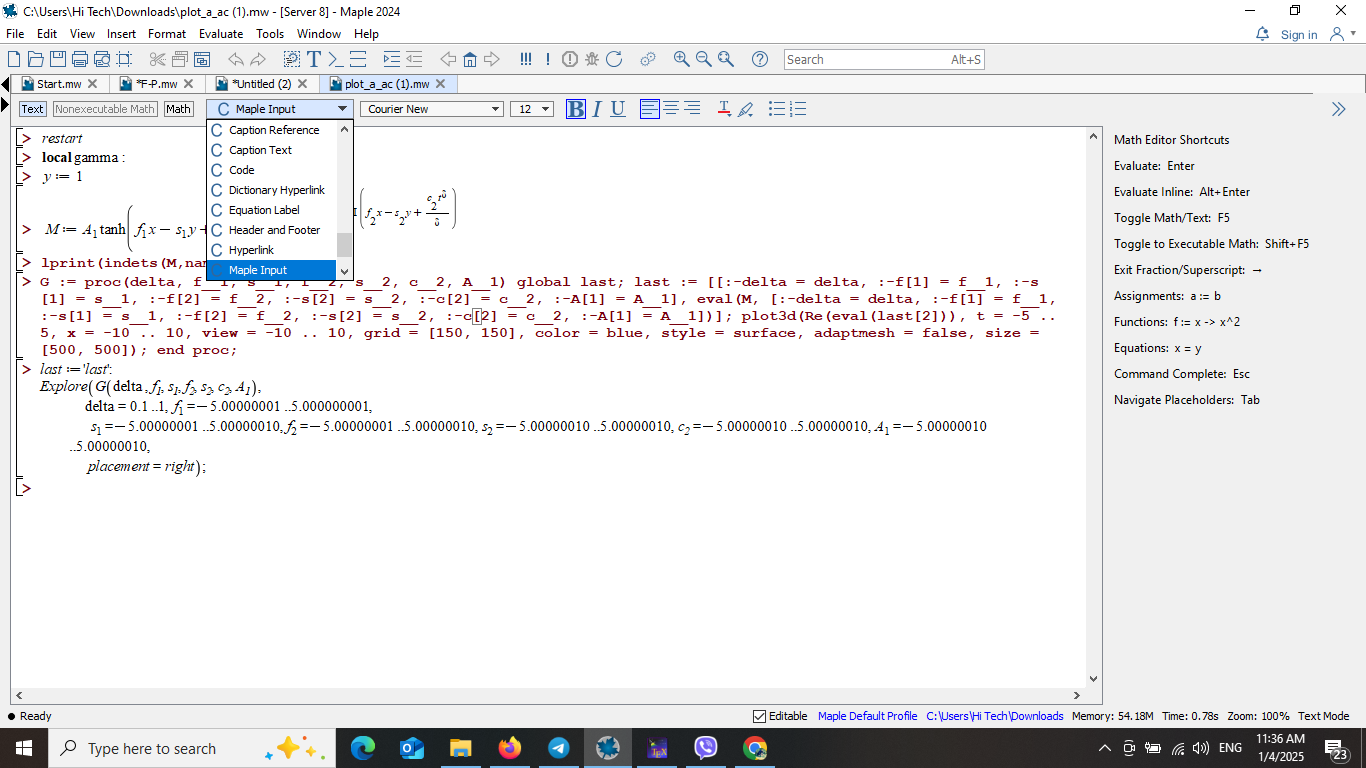Click the Maple Default Profile link
1366x768 pixels.
[x=867, y=716]
